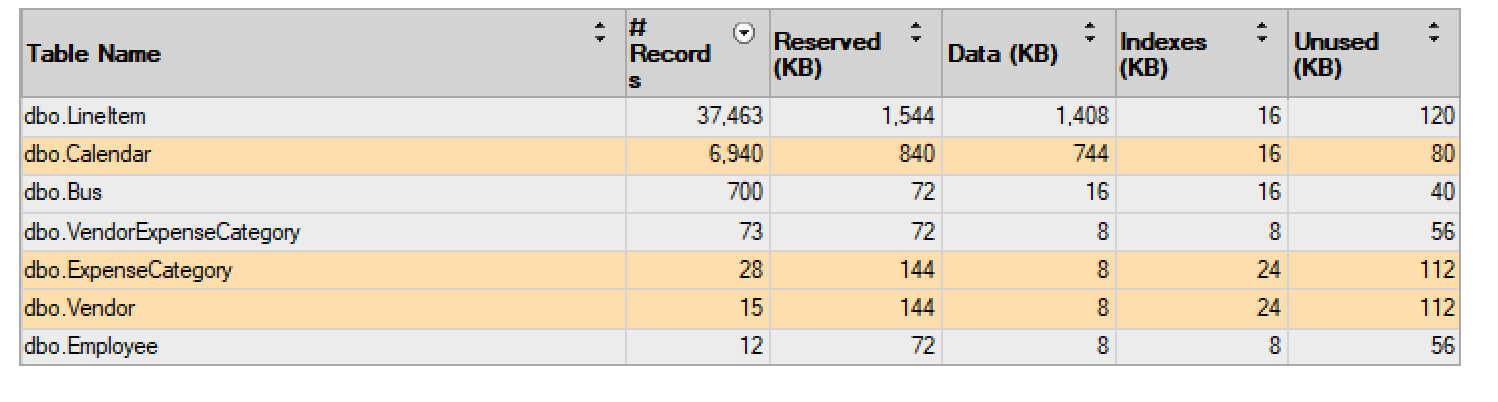Click the Data (KB) header label
This screenshot has height=402, width=1498.
pyautogui.click(x=1002, y=54)
